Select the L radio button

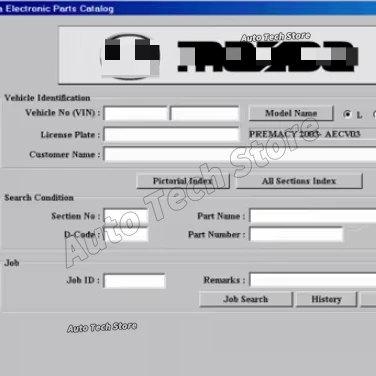(347, 114)
